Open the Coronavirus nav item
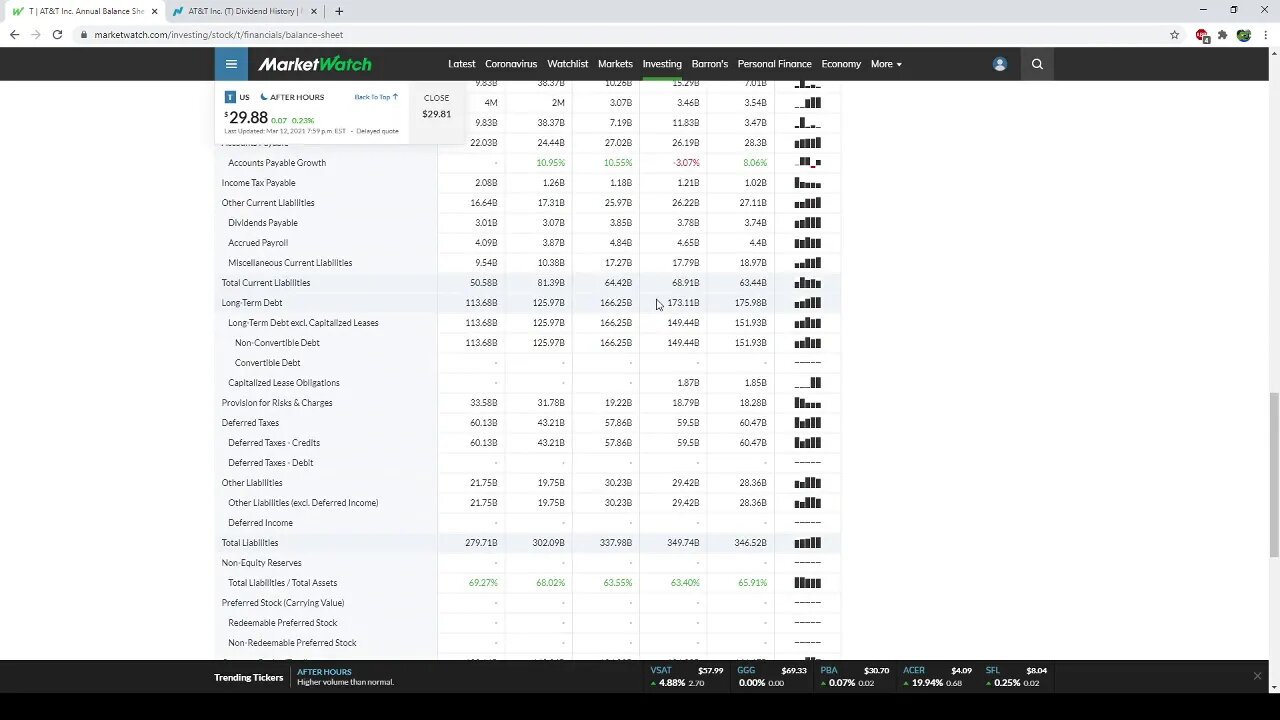Screen dimensions: 1280x720 click(x=511, y=64)
